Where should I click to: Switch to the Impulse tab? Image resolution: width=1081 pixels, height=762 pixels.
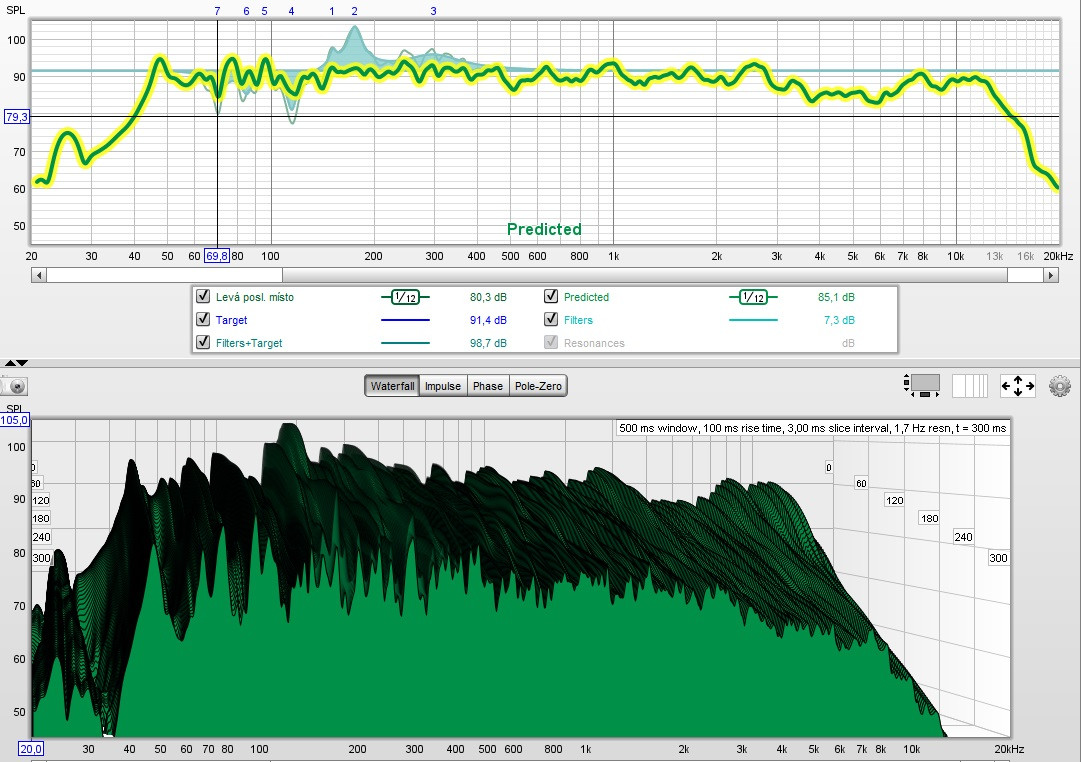(x=442, y=386)
